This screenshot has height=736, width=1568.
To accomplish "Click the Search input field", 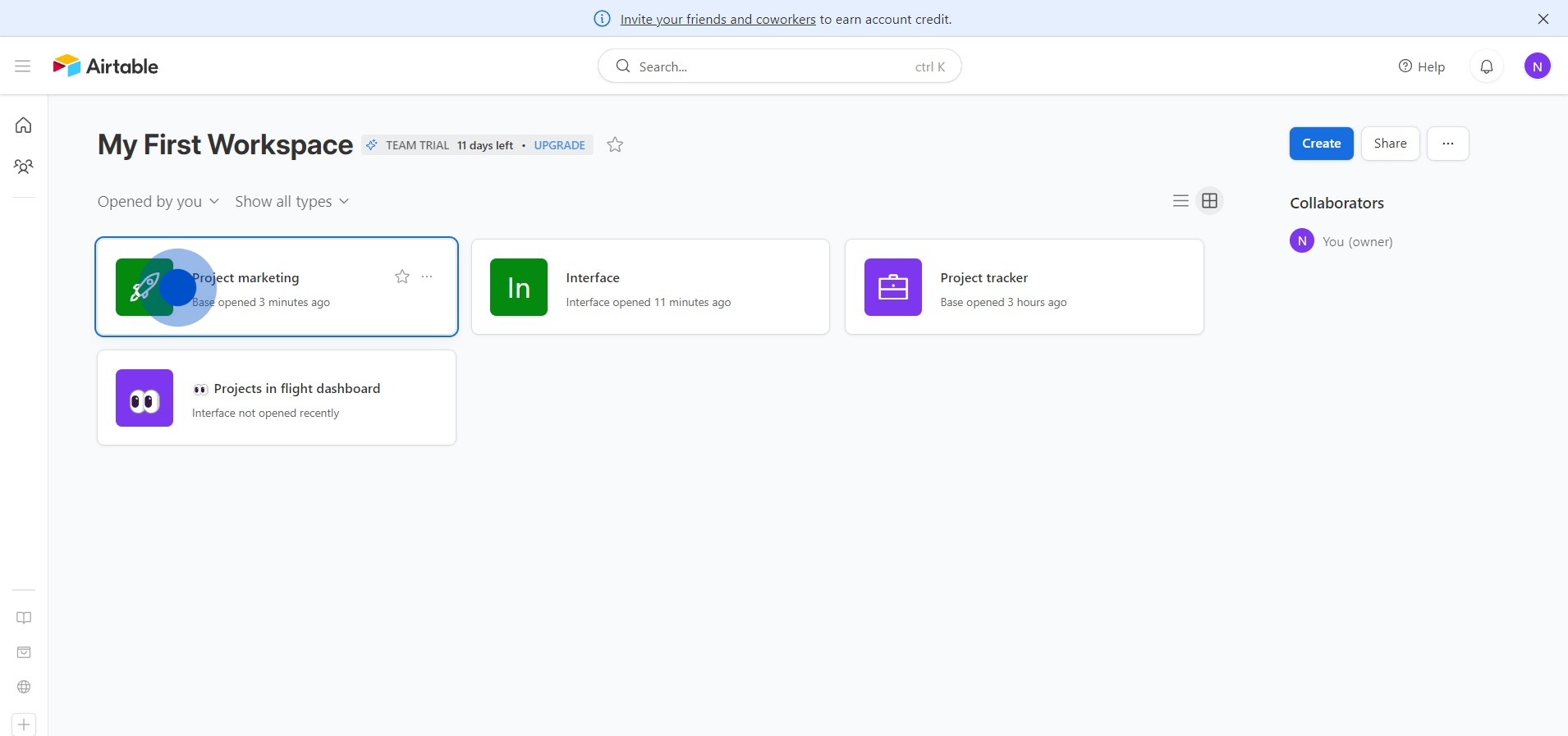I will 772,66.
